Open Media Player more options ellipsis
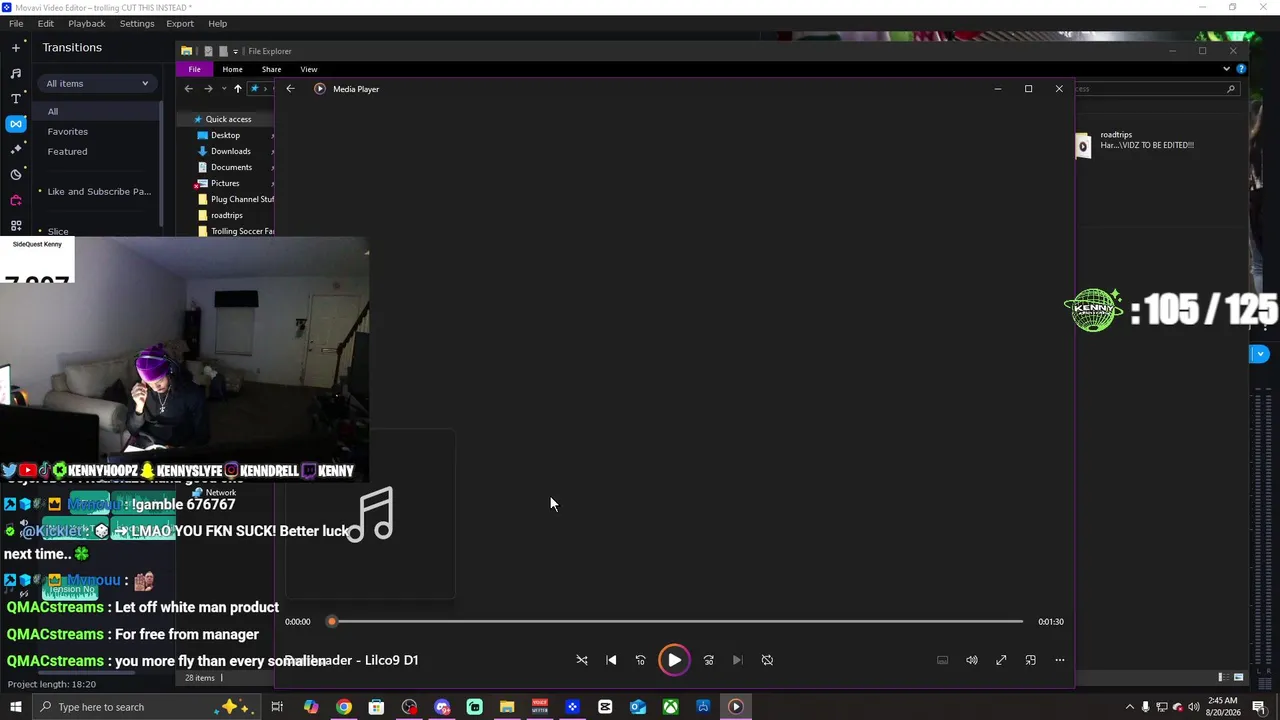 point(1060,660)
